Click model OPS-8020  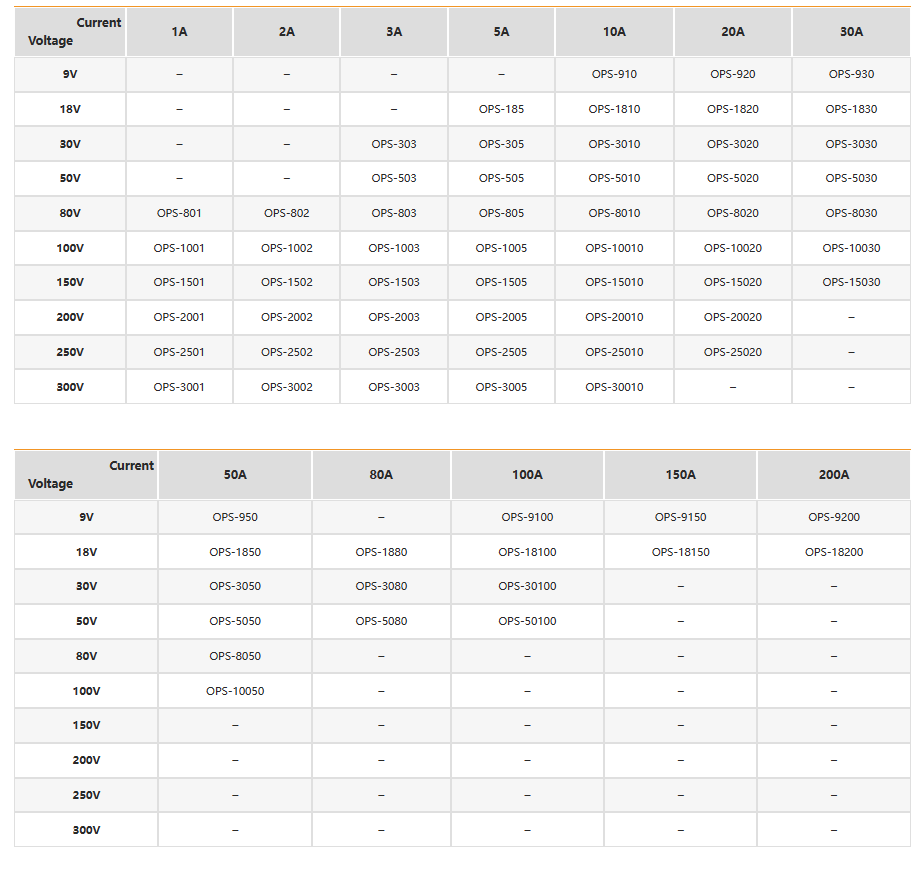pos(732,213)
